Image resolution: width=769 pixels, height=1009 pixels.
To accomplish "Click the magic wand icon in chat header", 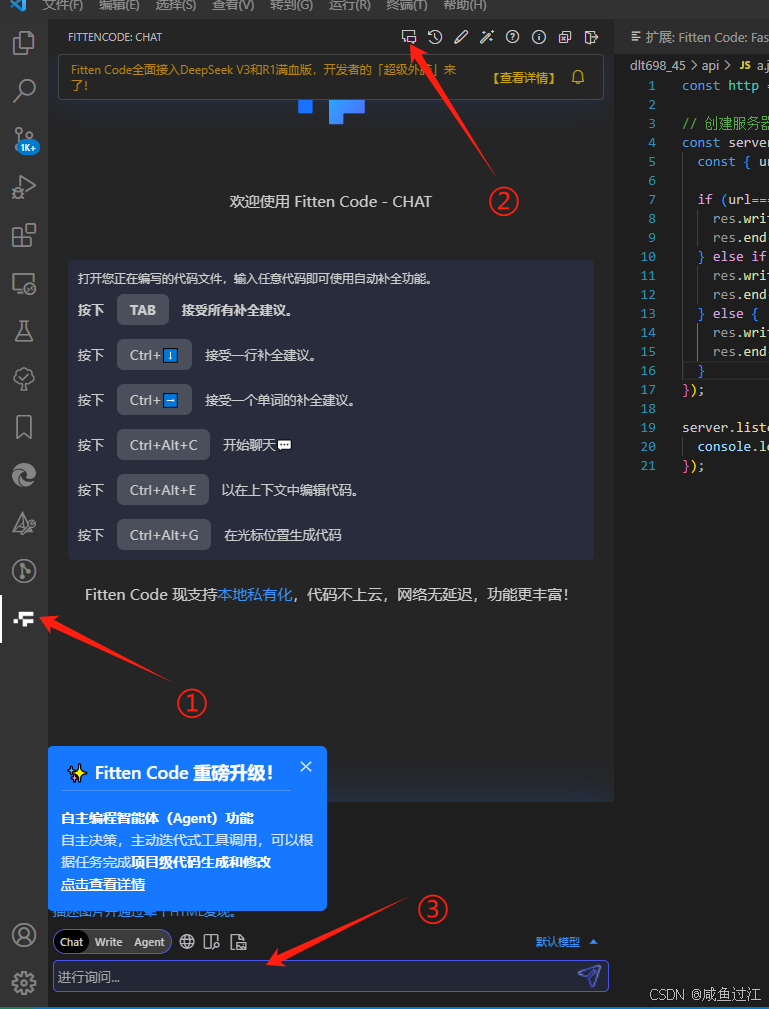I will 486,37.
